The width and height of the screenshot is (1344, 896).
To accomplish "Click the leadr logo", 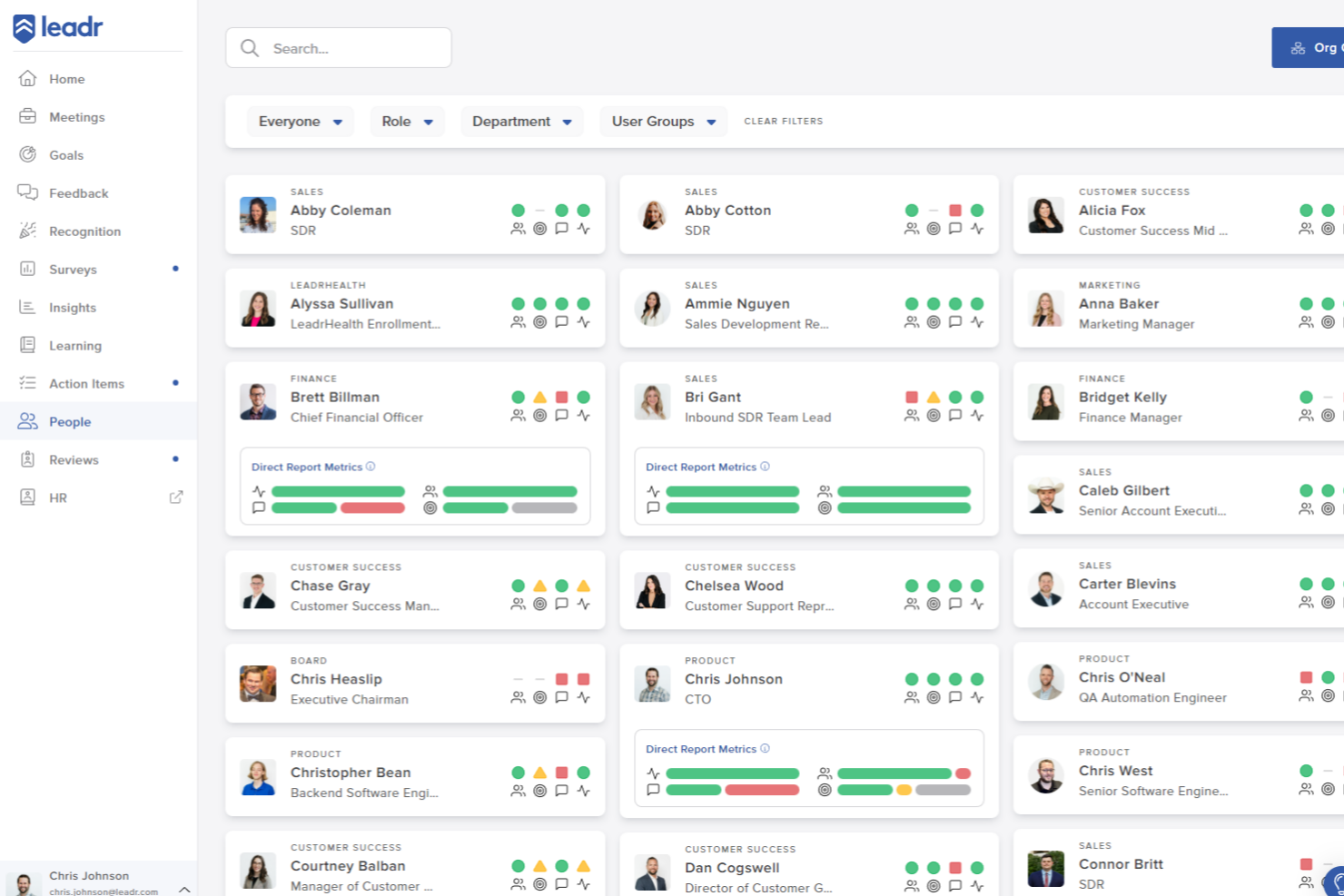I will [x=58, y=27].
